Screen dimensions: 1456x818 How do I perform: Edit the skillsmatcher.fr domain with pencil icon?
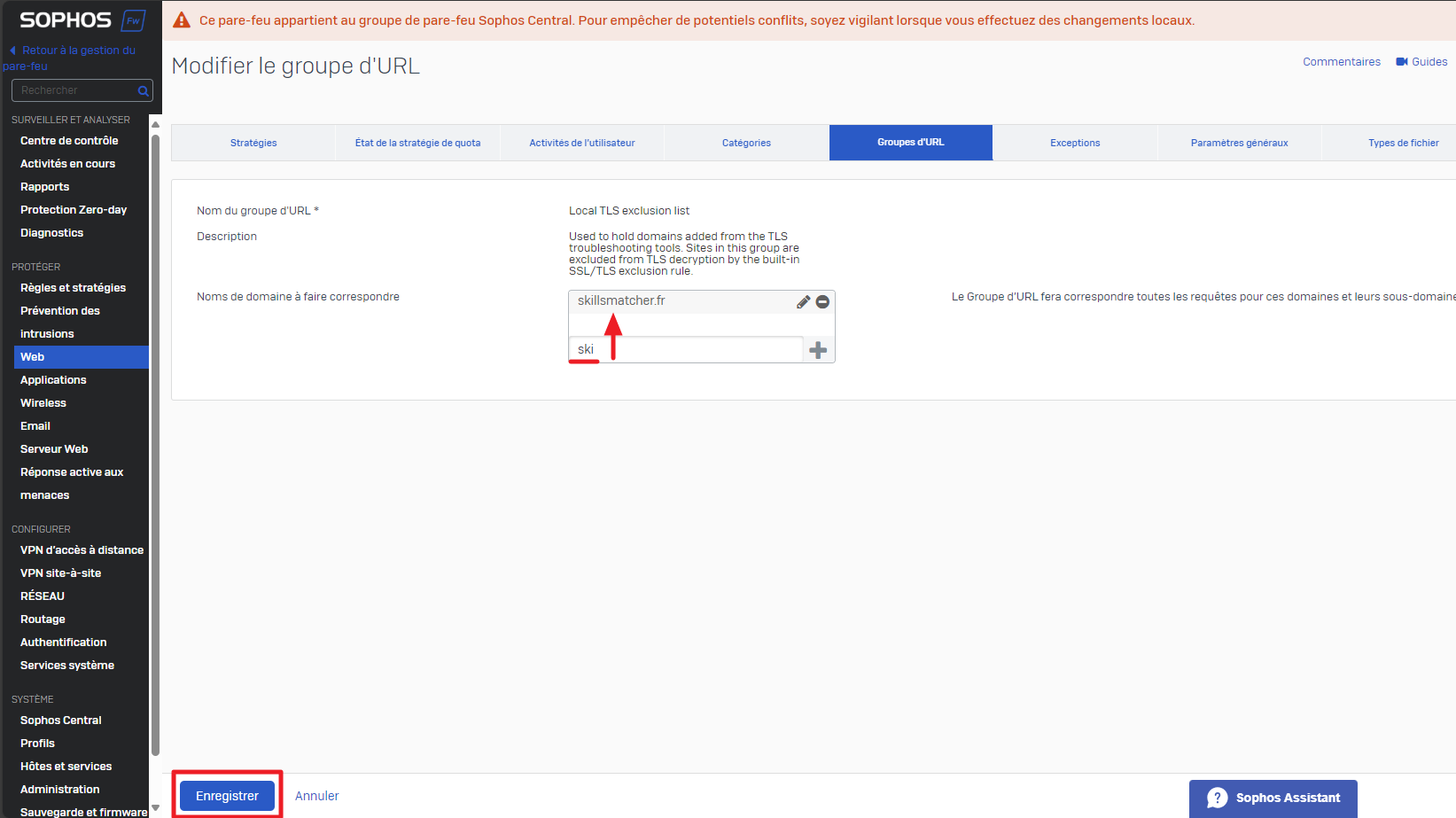tap(803, 302)
